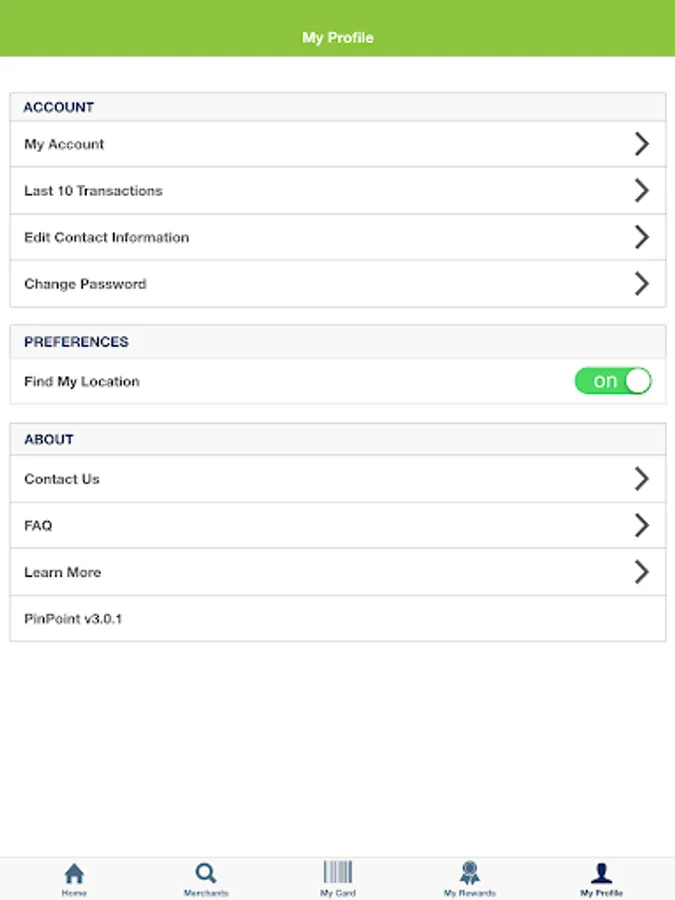Turn off Find My Location switch
Viewport: 675px width, 900px height.
[x=613, y=381]
